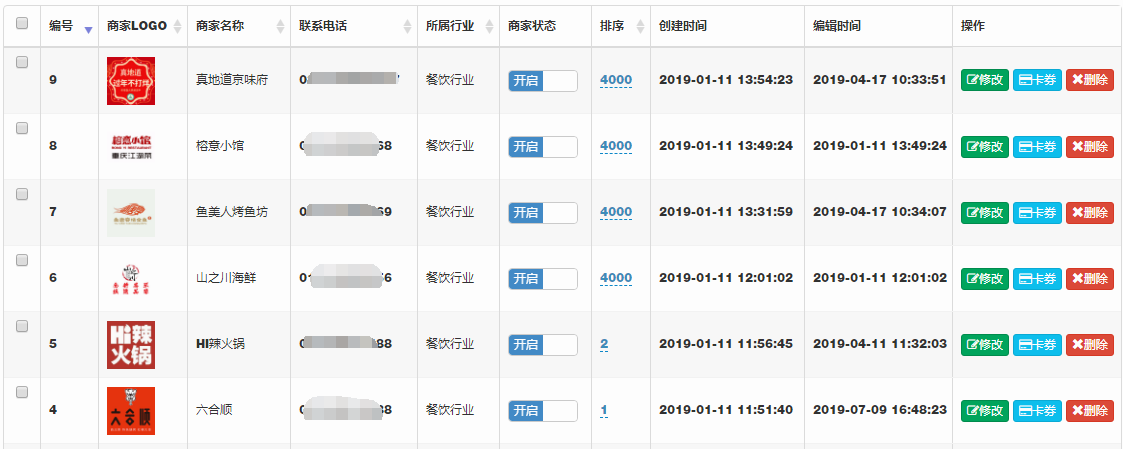Edit HI辣火锅 with 修改 button
Image resolution: width=1129 pixels, height=449 pixels.
point(985,345)
